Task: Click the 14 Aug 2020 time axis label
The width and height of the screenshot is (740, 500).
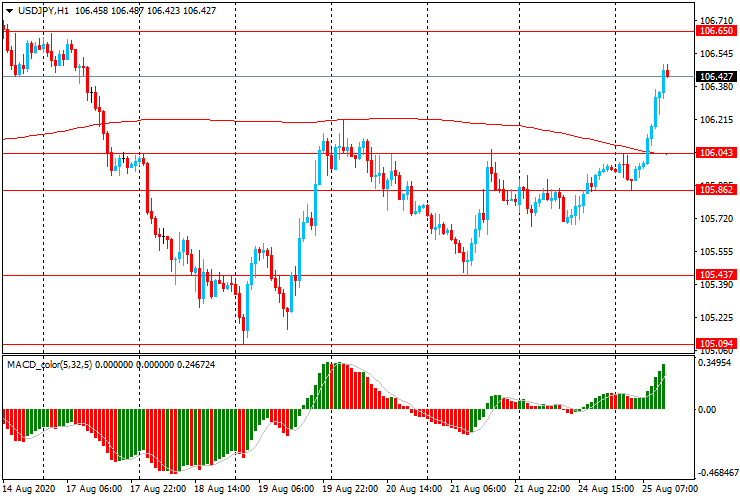Action: point(28,488)
